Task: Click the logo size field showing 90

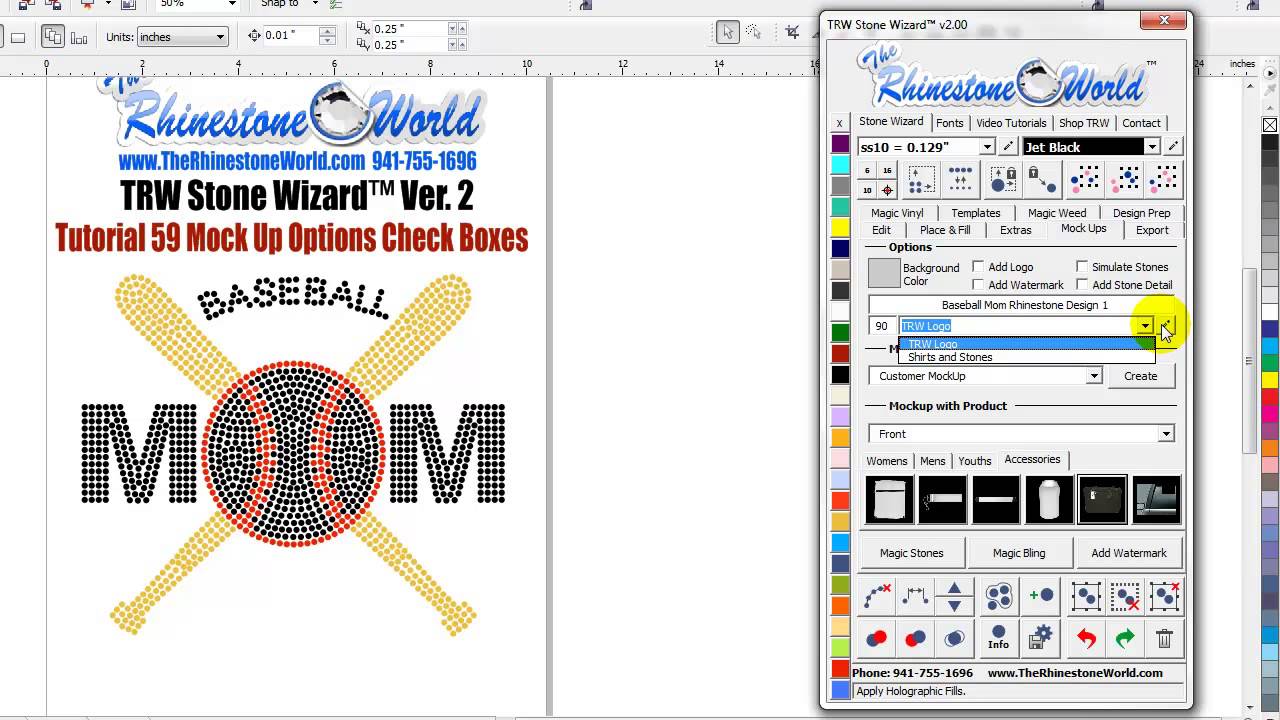Action: (x=882, y=326)
